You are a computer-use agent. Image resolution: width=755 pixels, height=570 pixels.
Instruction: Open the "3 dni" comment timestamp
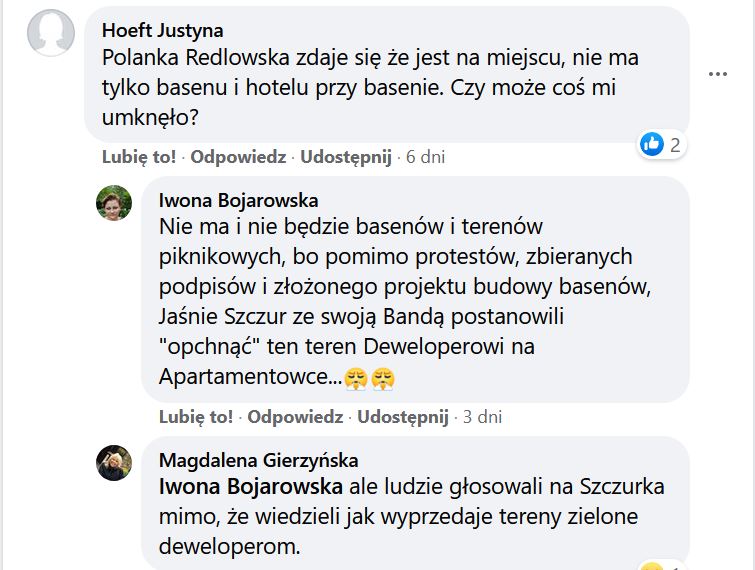click(482, 417)
